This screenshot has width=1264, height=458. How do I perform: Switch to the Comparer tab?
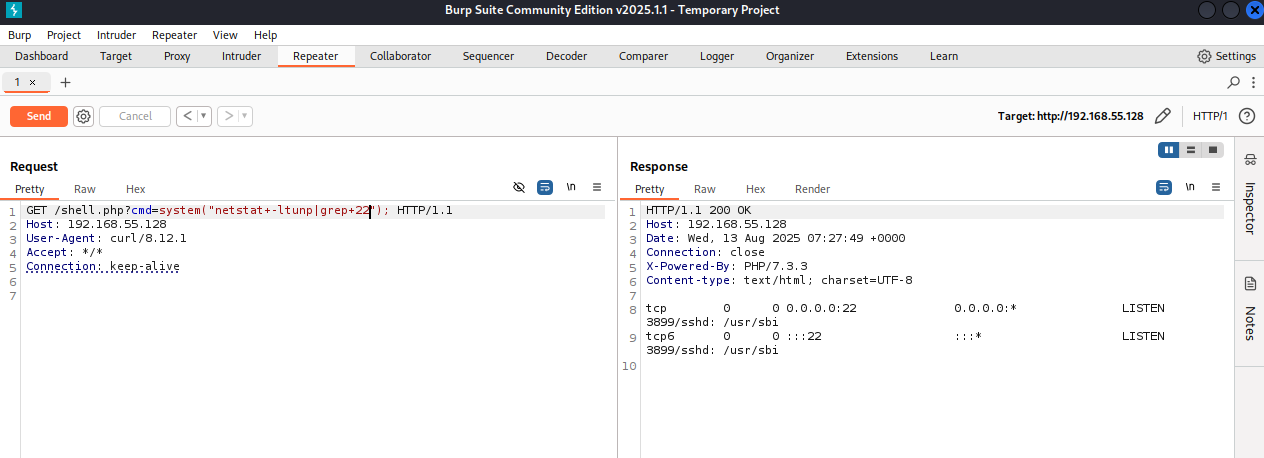(643, 56)
